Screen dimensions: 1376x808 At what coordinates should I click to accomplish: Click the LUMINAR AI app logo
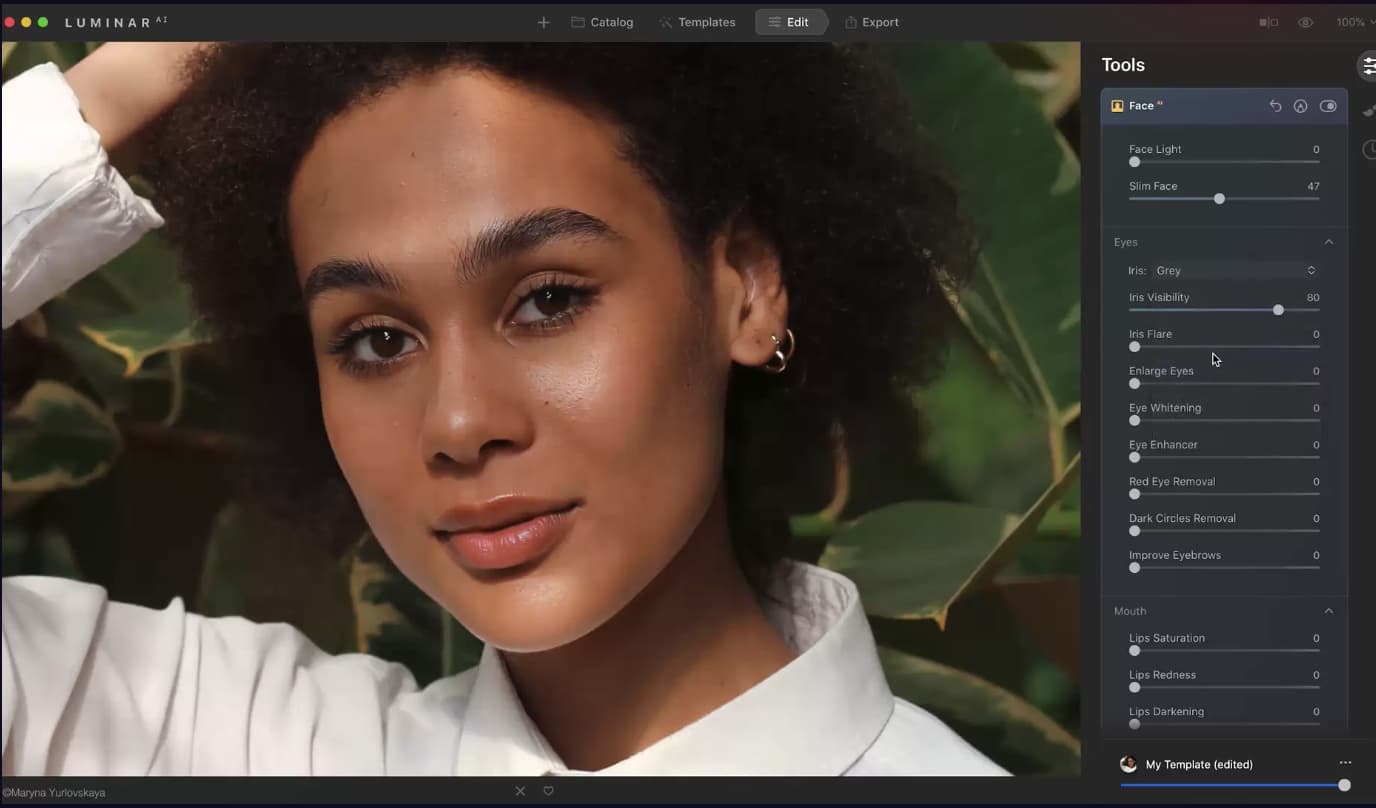[116, 22]
